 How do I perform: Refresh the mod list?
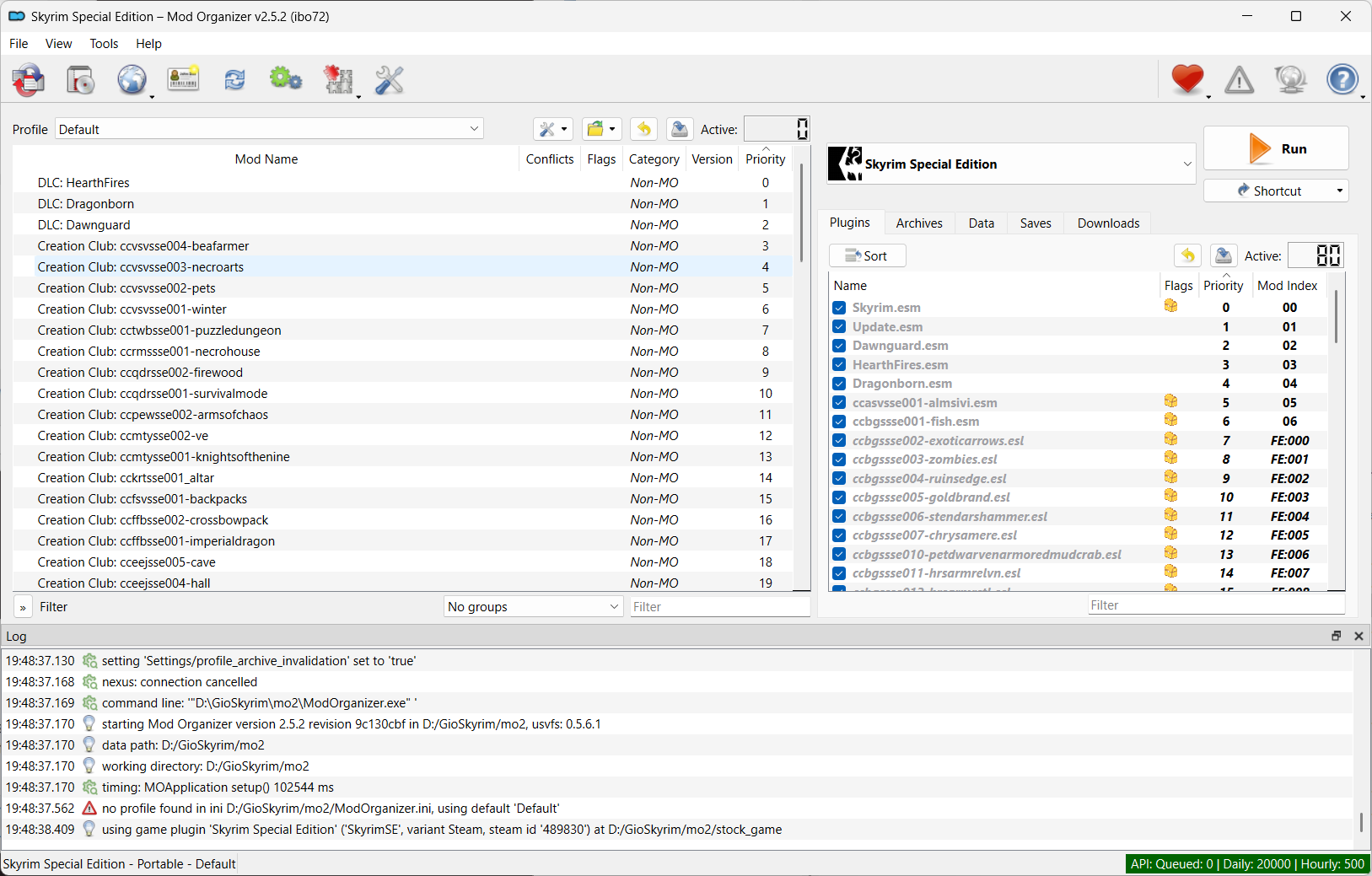[x=234, y=79]
